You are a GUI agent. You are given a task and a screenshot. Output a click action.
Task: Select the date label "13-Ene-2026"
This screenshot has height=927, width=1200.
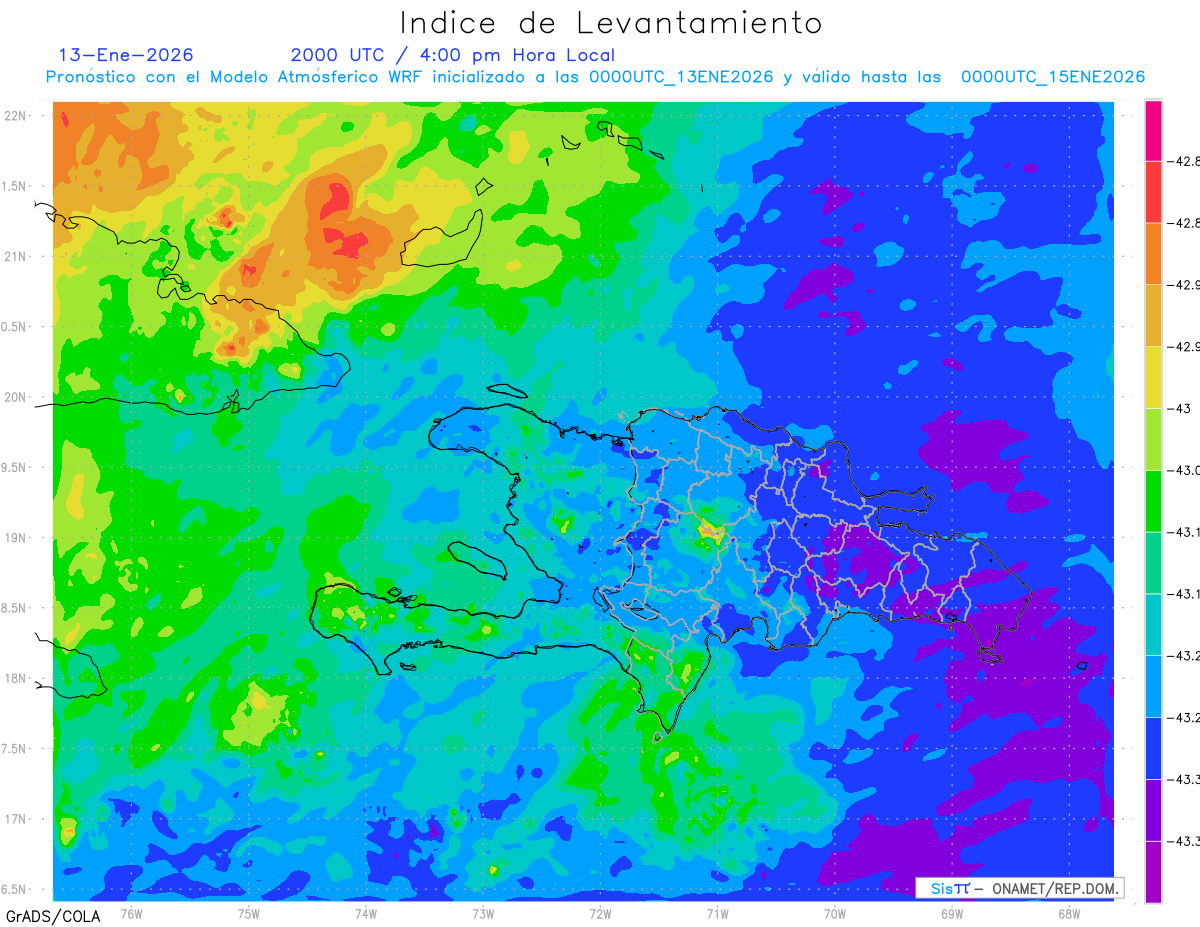[126, 55]
